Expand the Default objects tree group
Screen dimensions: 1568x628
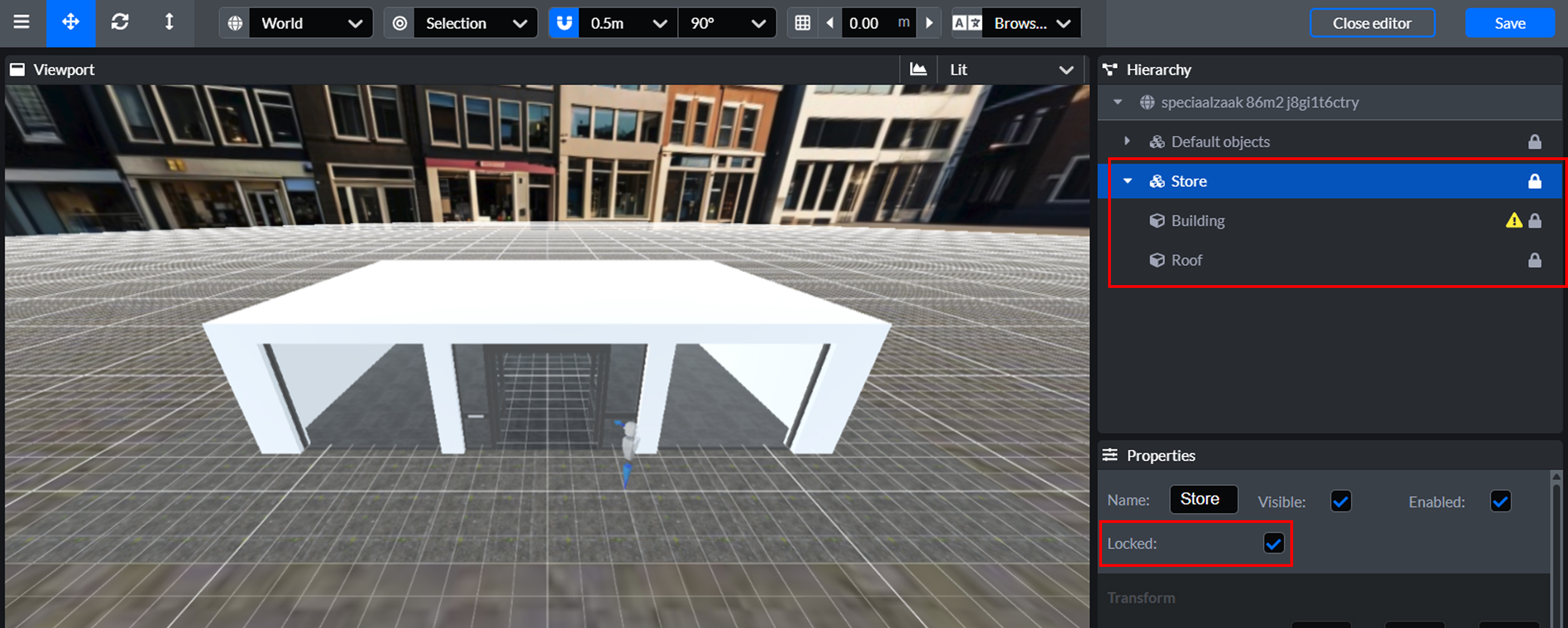pos(1128,141)
